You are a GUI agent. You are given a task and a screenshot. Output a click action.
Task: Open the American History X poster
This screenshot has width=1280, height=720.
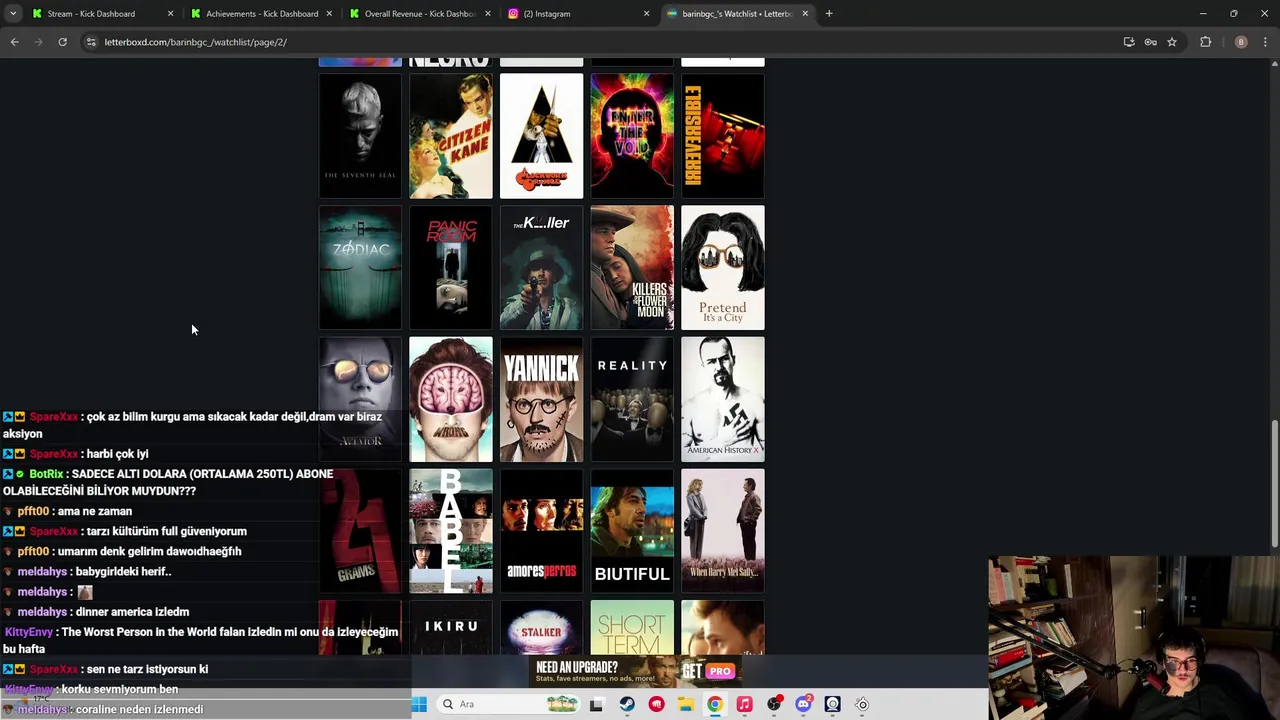click(x=722, y=400)
